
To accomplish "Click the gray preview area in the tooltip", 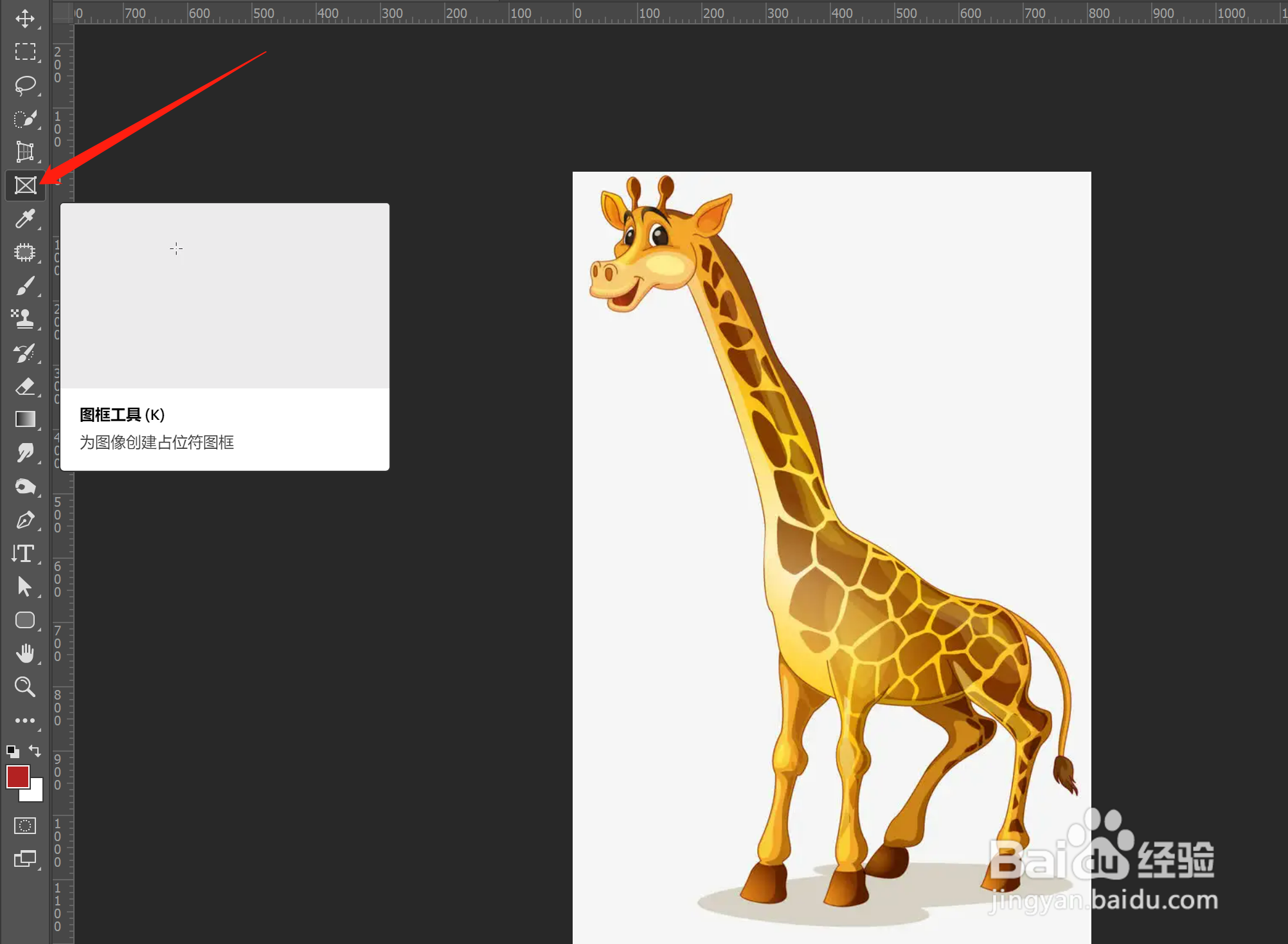I will [x=225, y=296].
